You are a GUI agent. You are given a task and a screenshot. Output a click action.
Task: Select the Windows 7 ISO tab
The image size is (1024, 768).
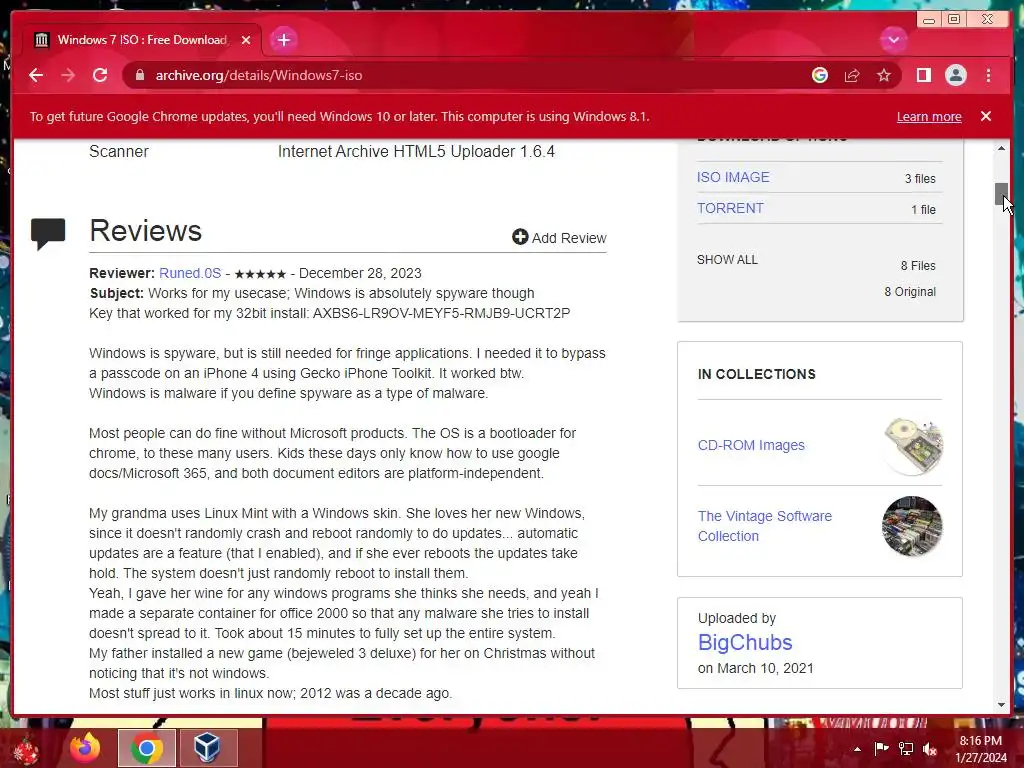point(142,40)
